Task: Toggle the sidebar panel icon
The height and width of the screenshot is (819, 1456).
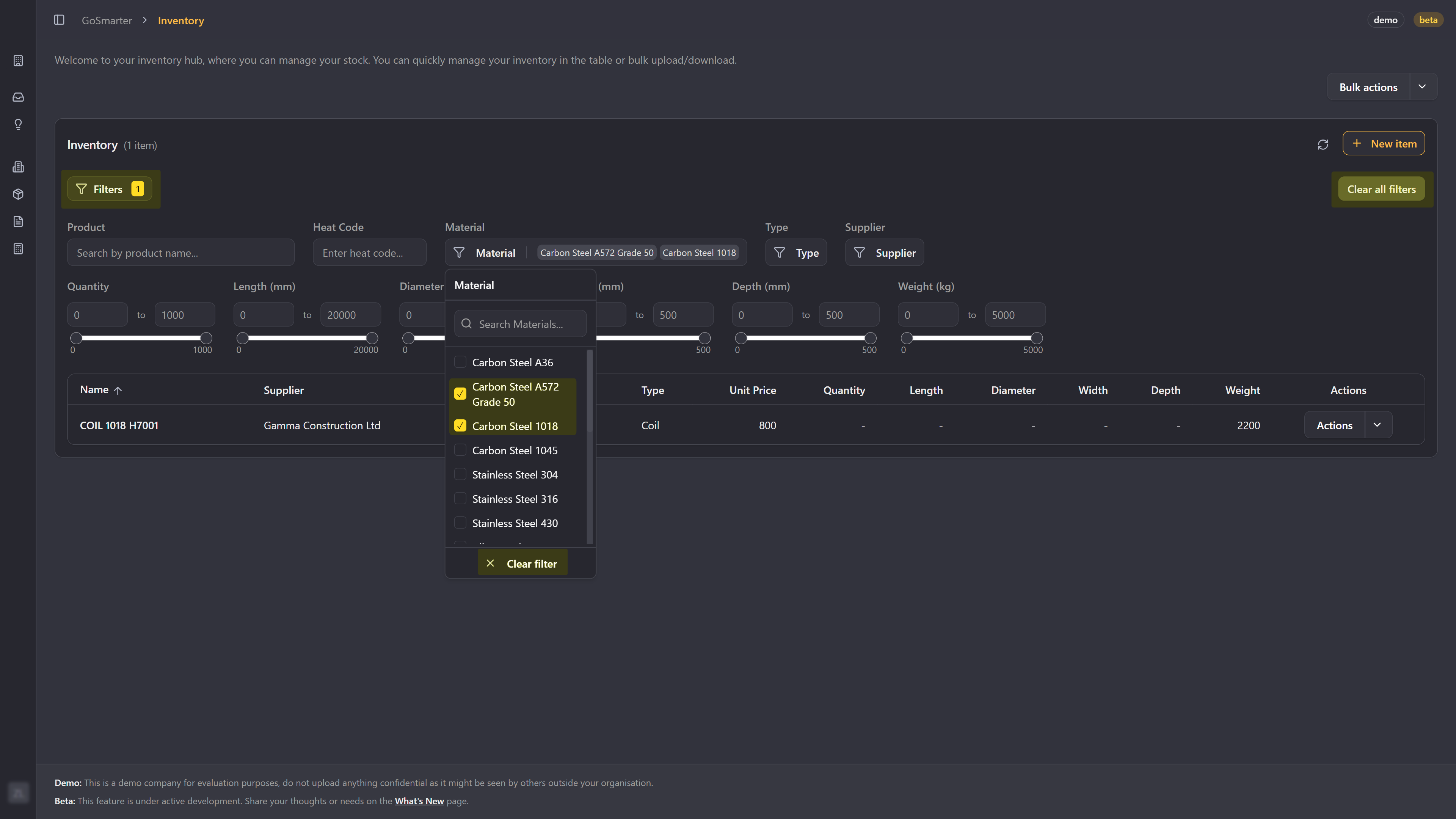Action: click(x=59, y=20)
